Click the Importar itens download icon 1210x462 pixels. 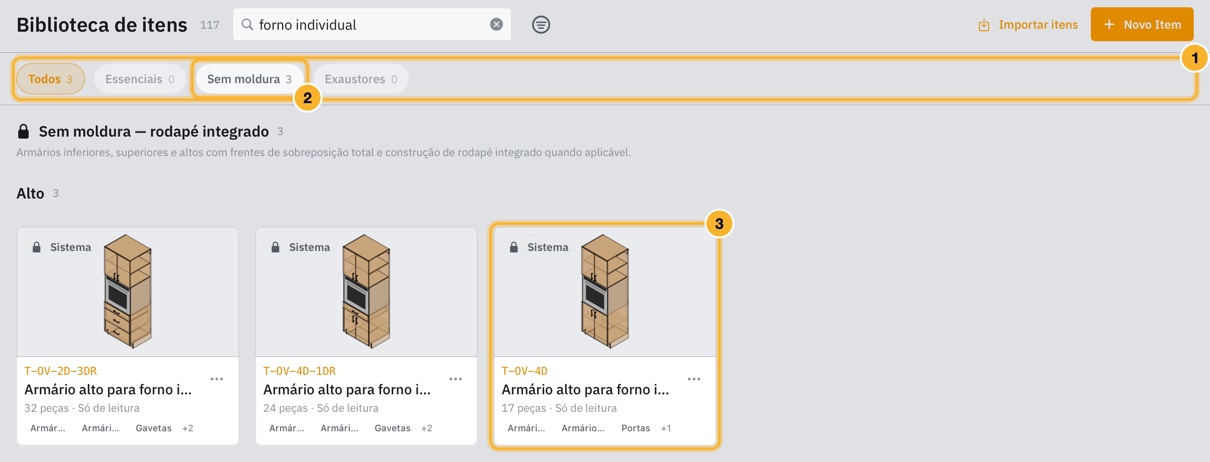(984, 25)
